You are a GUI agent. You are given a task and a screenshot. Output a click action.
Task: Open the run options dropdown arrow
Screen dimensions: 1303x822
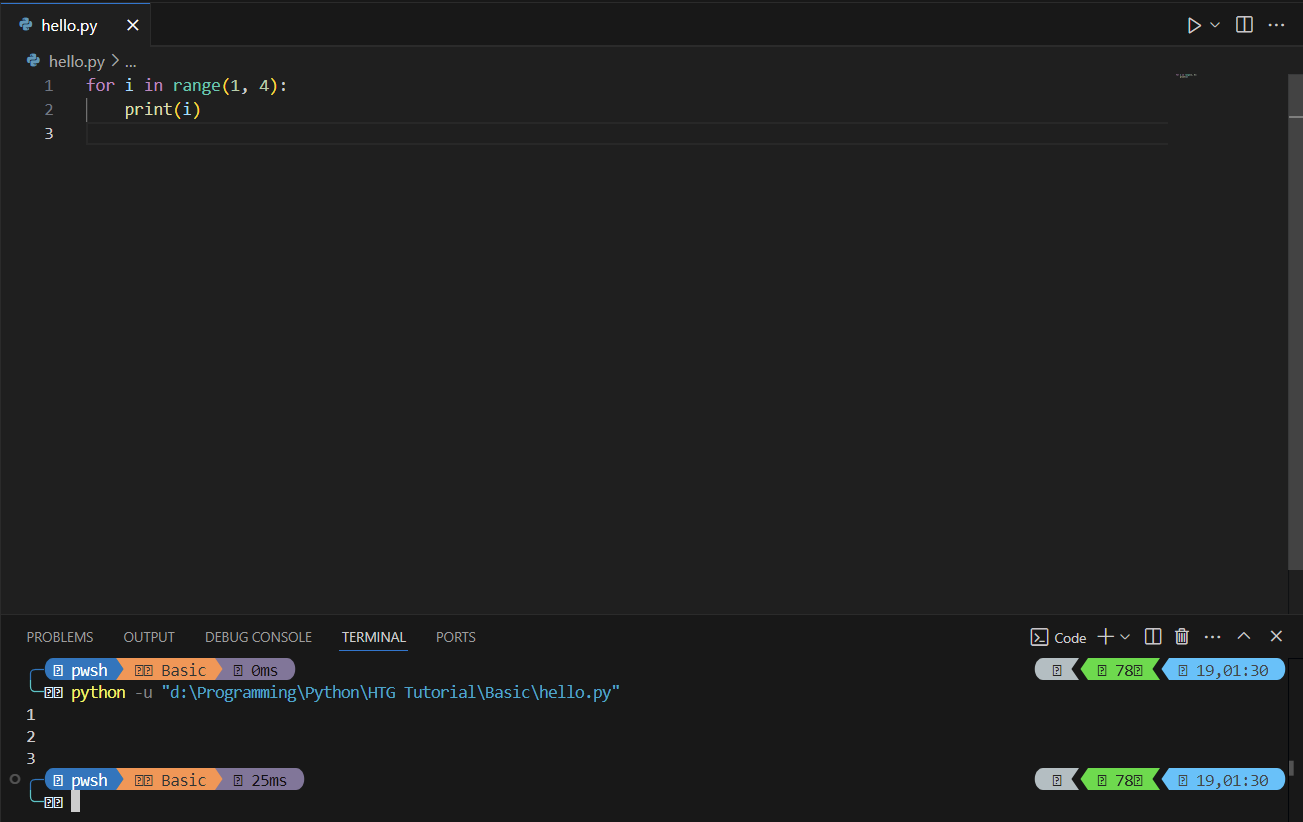point(1216,25)
